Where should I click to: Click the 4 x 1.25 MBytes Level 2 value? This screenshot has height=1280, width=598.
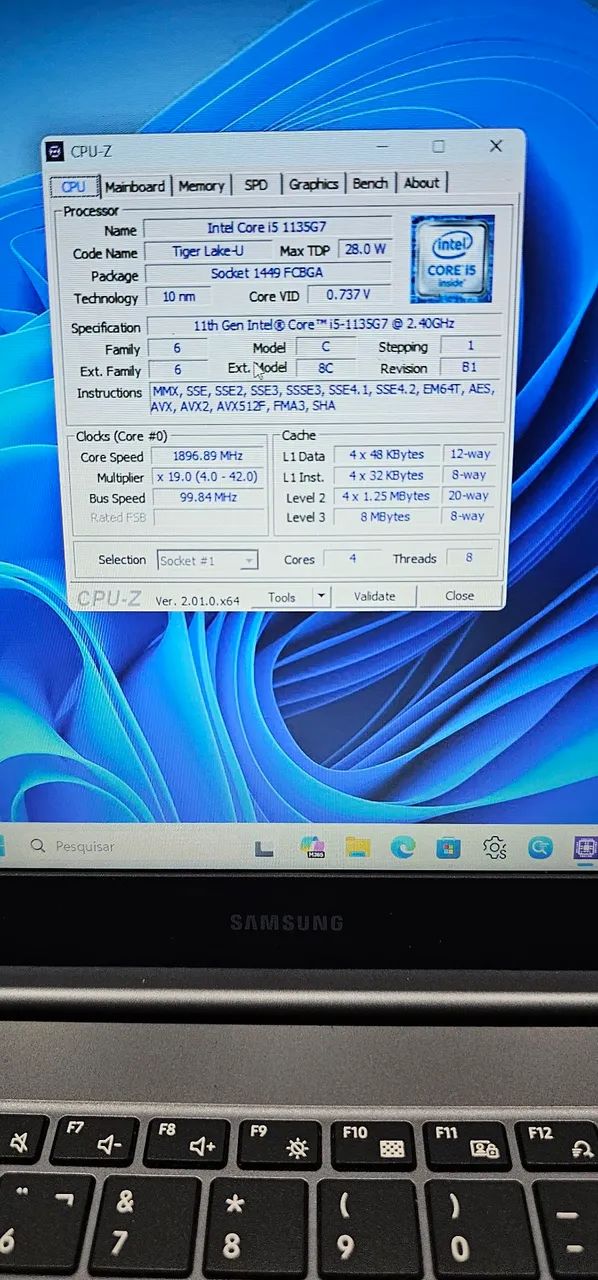(x=387, y=496)
